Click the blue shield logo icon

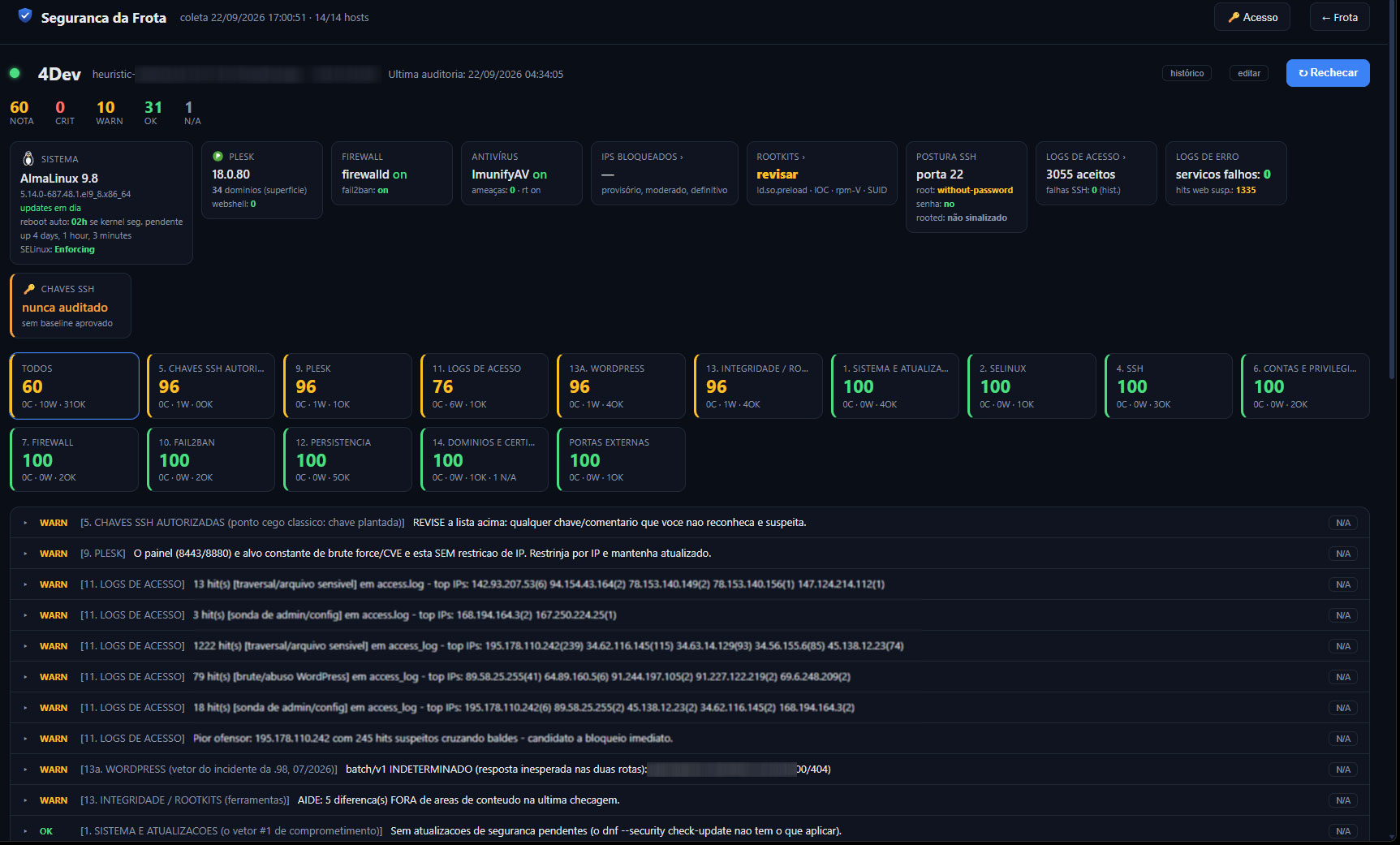(x=25, y=15)
